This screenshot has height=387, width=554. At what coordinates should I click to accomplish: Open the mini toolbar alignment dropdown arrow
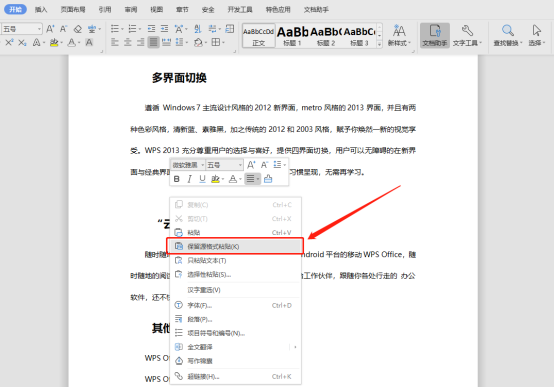[258, 179]
